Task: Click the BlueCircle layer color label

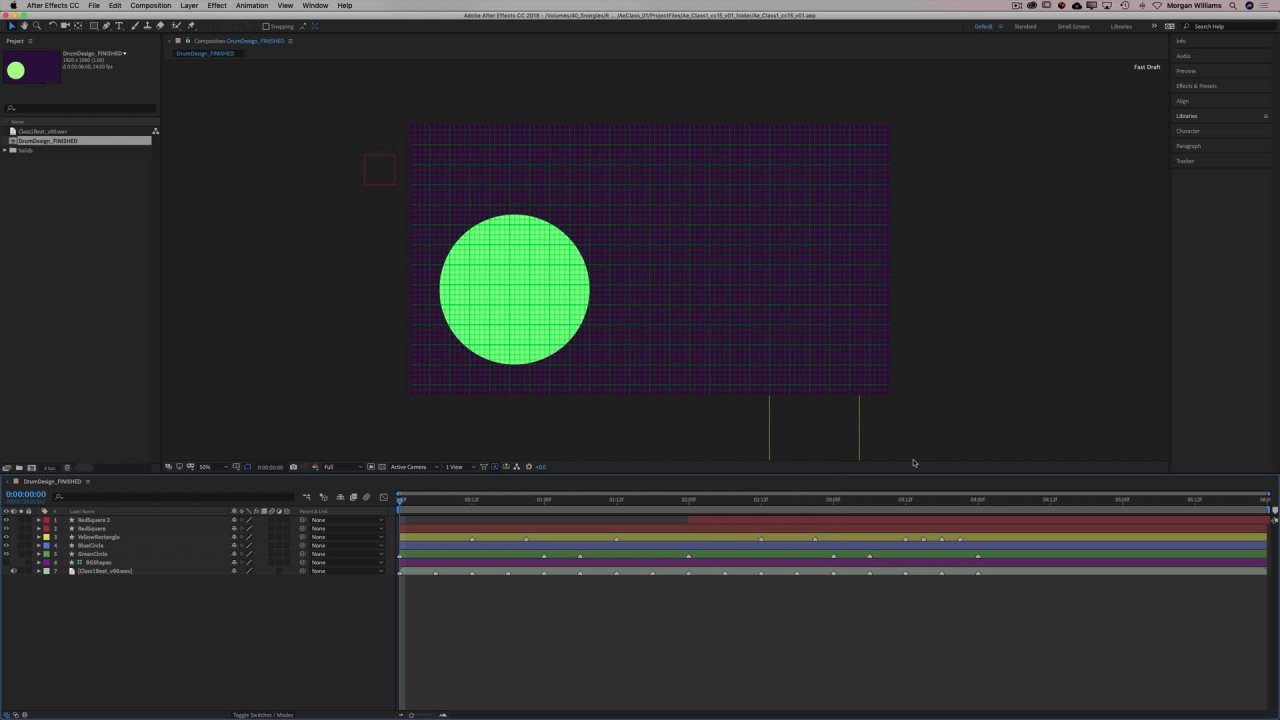Action: [46, 546]
